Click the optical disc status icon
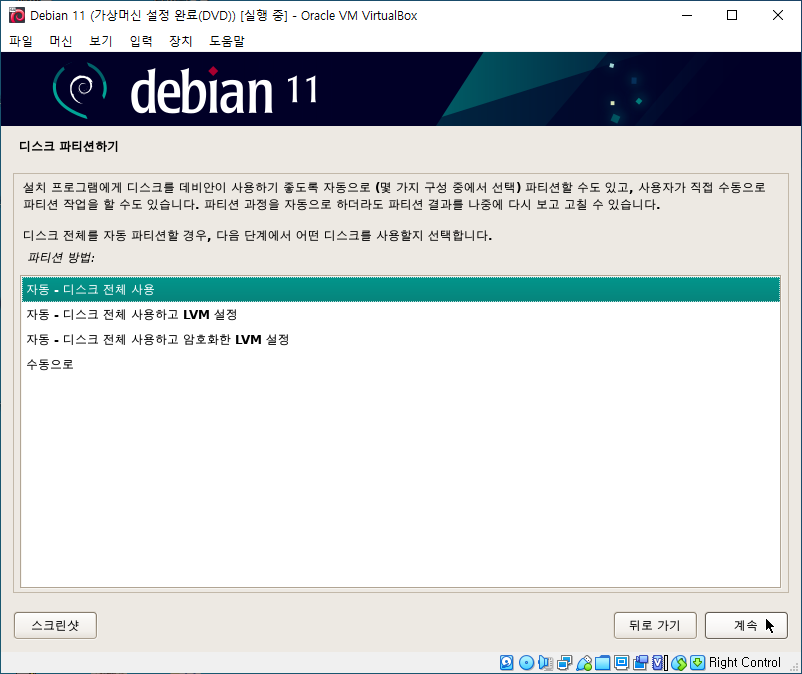Viewport: 802px width, 674px height. 526,663
